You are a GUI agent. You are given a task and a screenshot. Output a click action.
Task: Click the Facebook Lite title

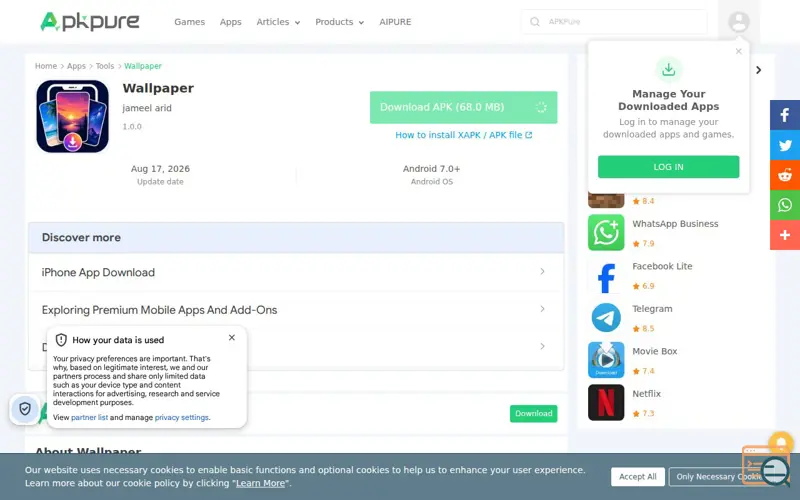click(x=662, y=266)
